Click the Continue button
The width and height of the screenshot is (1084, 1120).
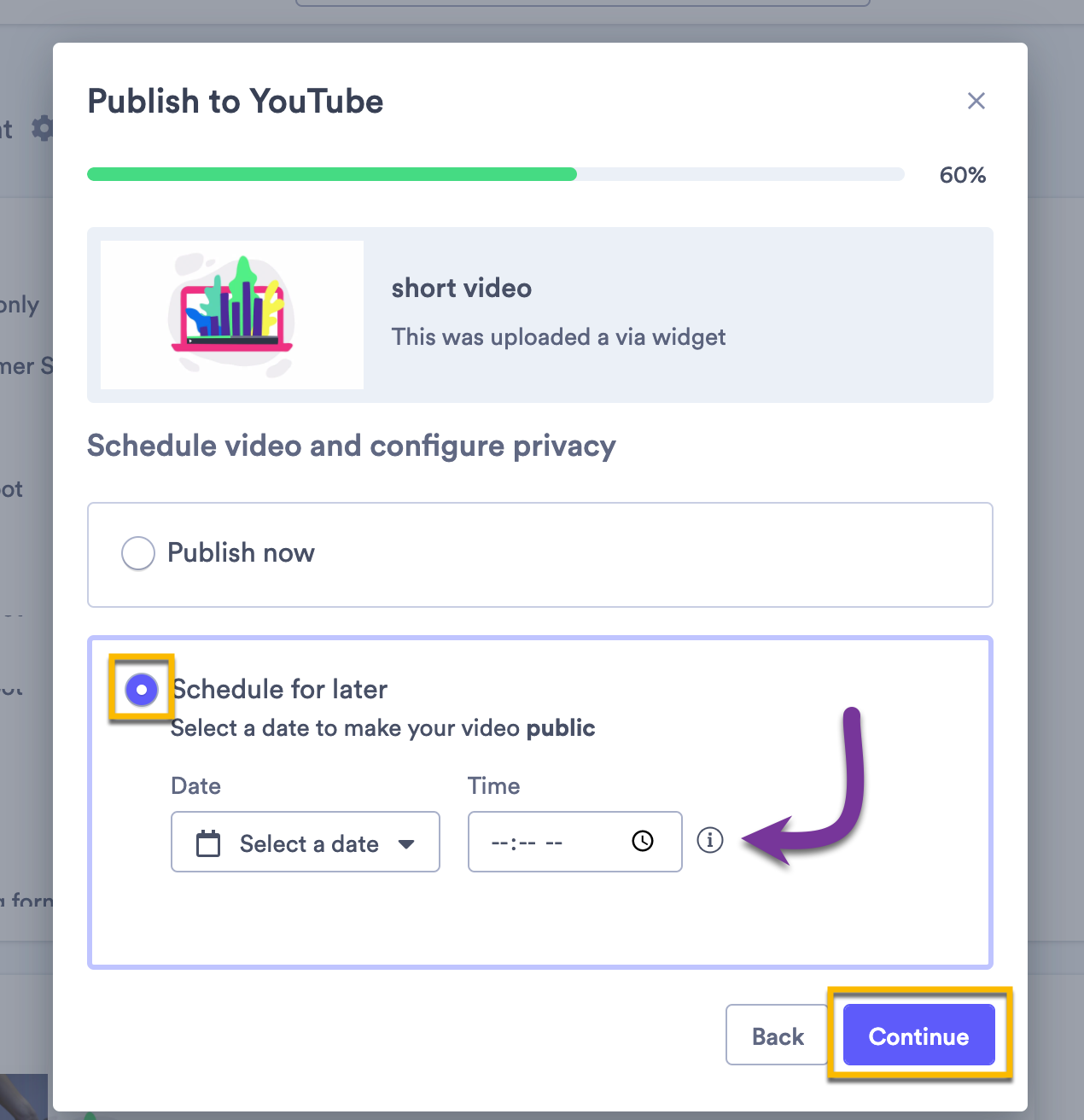pos(919,1035)
